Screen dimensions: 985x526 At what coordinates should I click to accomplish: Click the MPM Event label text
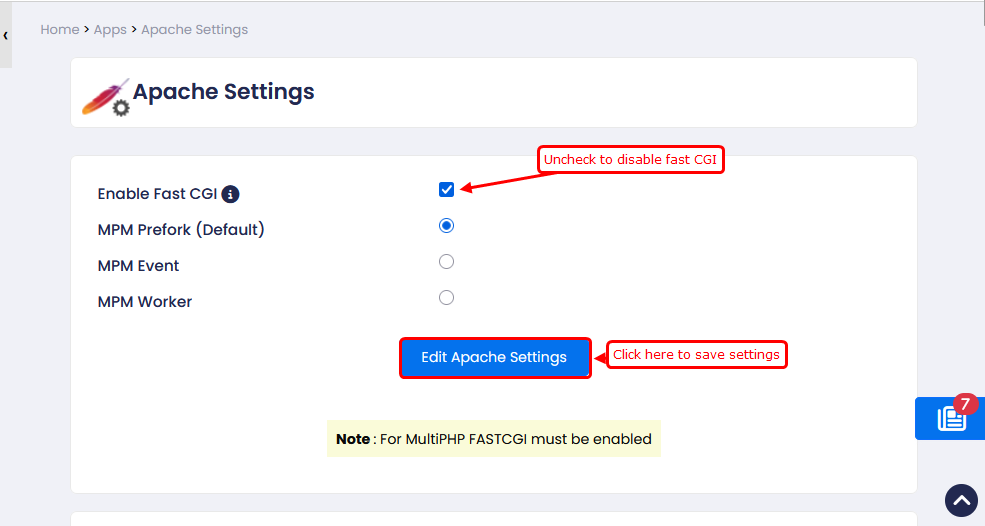139,266
